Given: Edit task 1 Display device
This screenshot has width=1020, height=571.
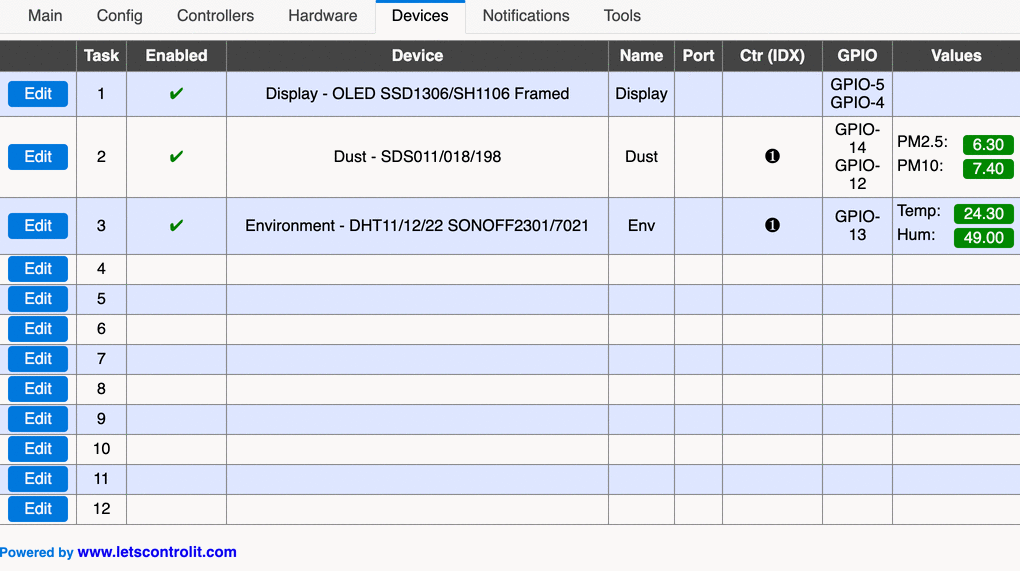Looking at the screenshot, I should point(38,94).
